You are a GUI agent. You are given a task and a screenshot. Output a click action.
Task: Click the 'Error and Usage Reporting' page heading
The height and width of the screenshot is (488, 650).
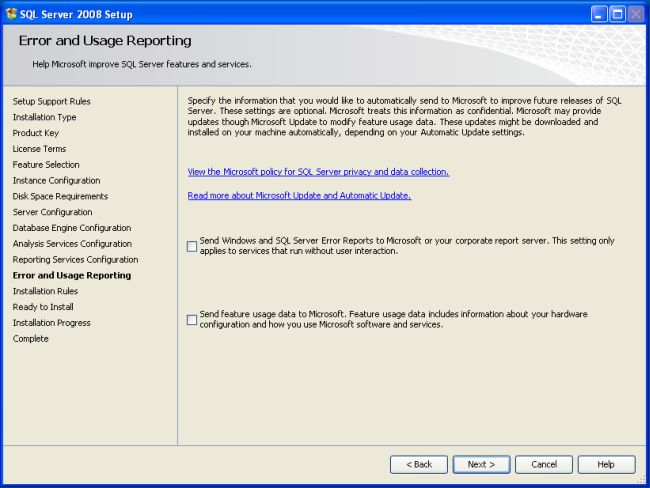(x=105, y=41)
